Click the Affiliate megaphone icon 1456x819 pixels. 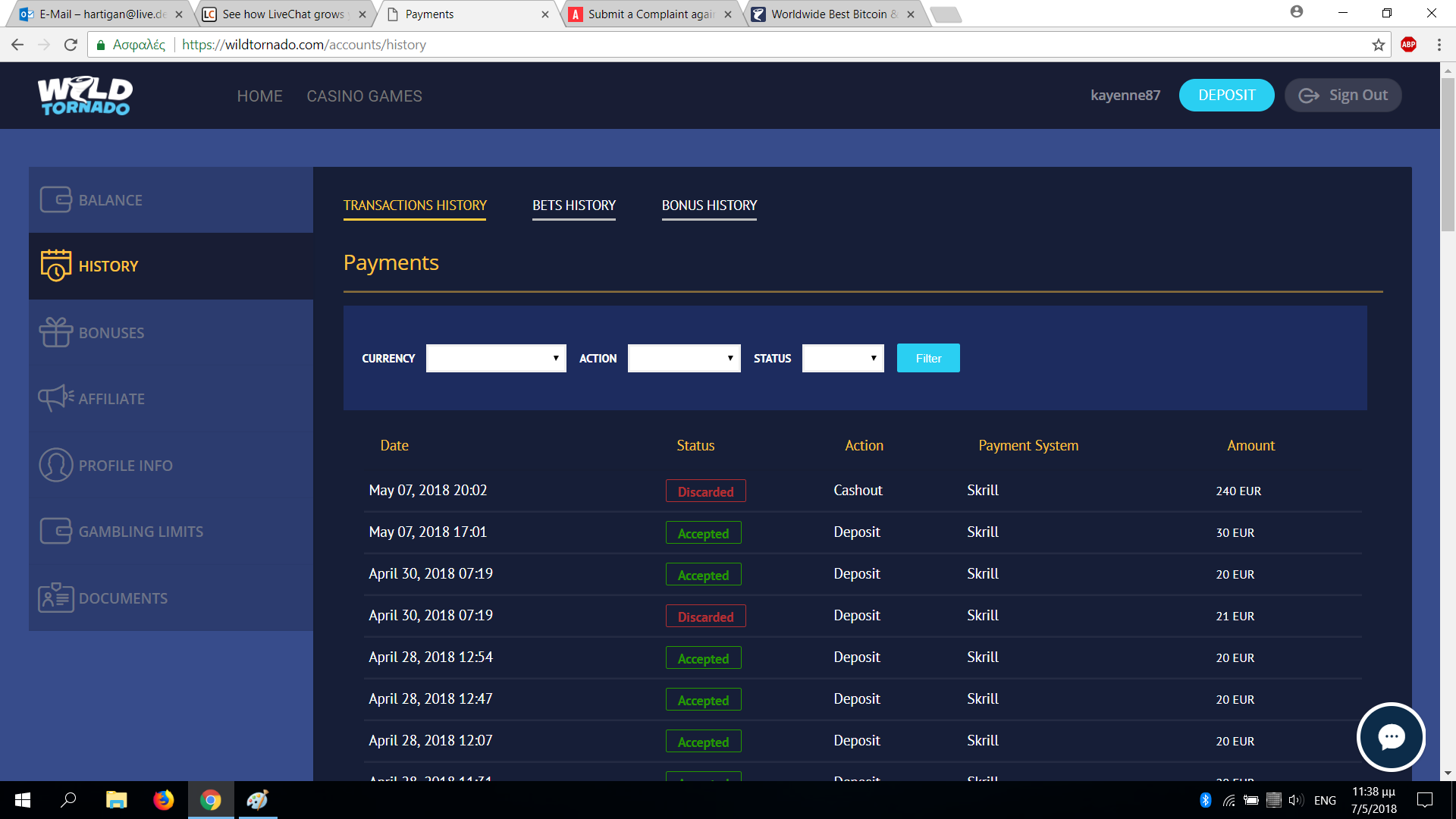[55, 398]
